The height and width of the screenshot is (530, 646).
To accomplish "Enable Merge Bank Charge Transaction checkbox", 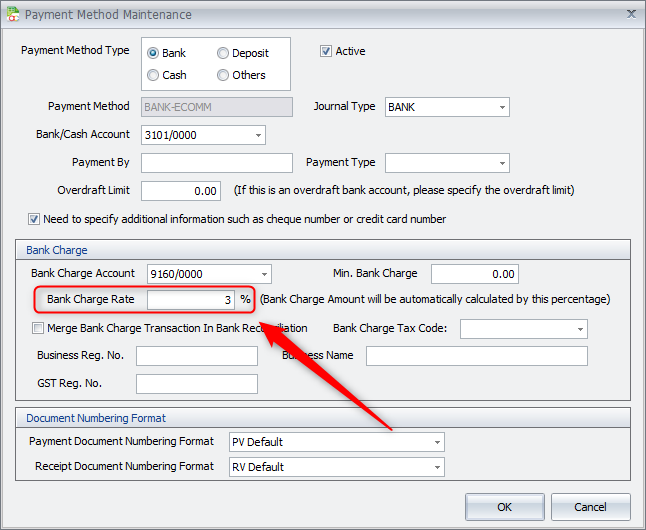I will [38, 328].
